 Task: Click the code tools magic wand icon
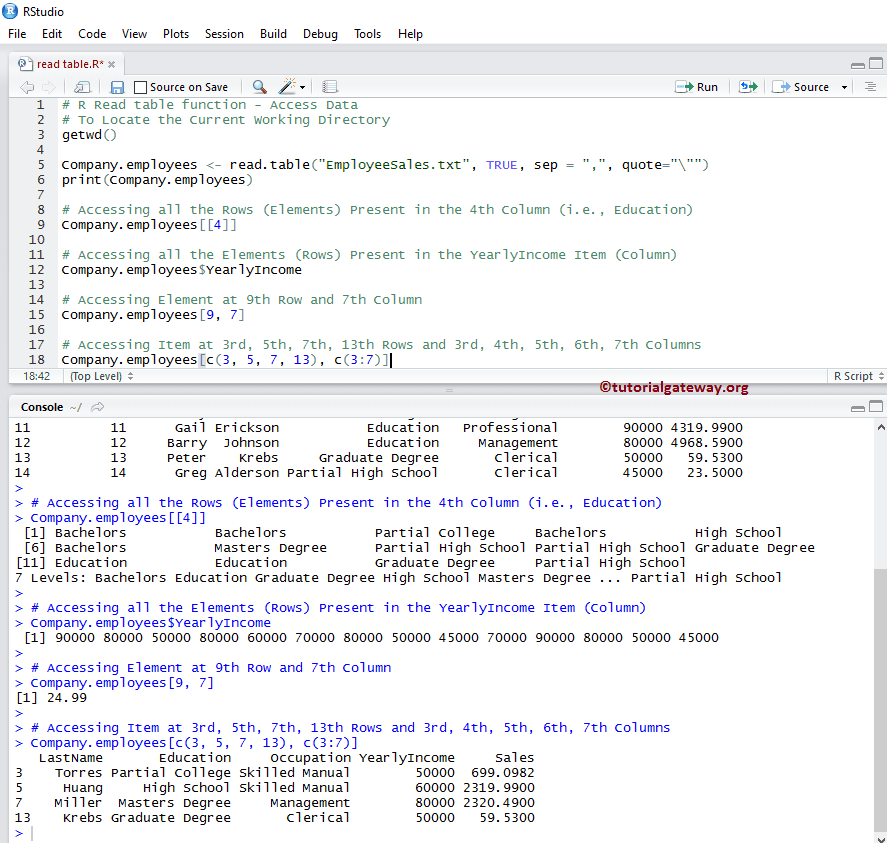tap(288, 87)
